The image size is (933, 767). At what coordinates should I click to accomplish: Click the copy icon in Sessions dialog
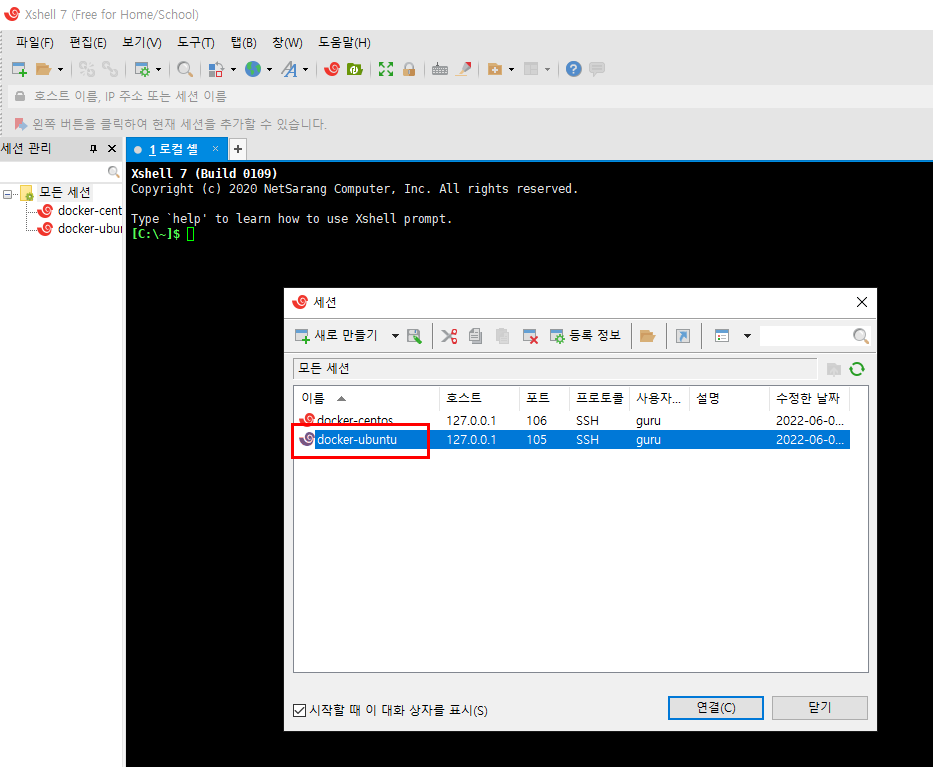475,336
